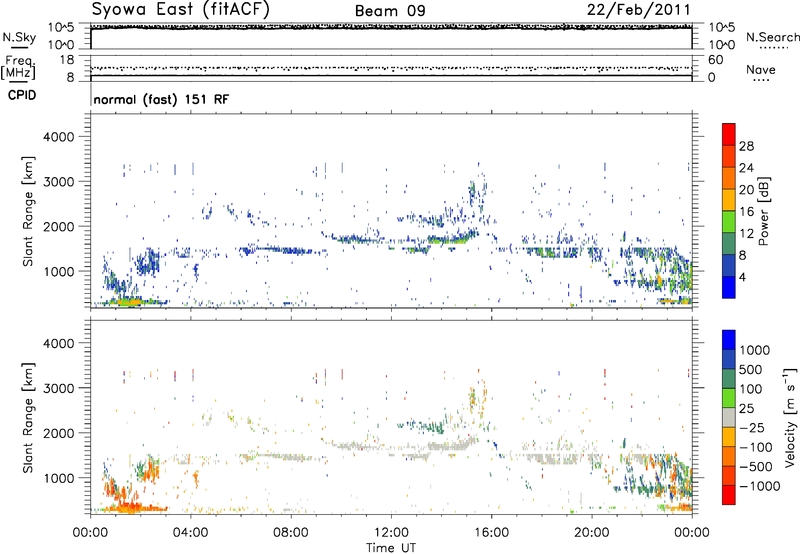Select the light green 25–100 Velocity colour segment
This screenshot has height=554, width=800.
pos(729,398)
